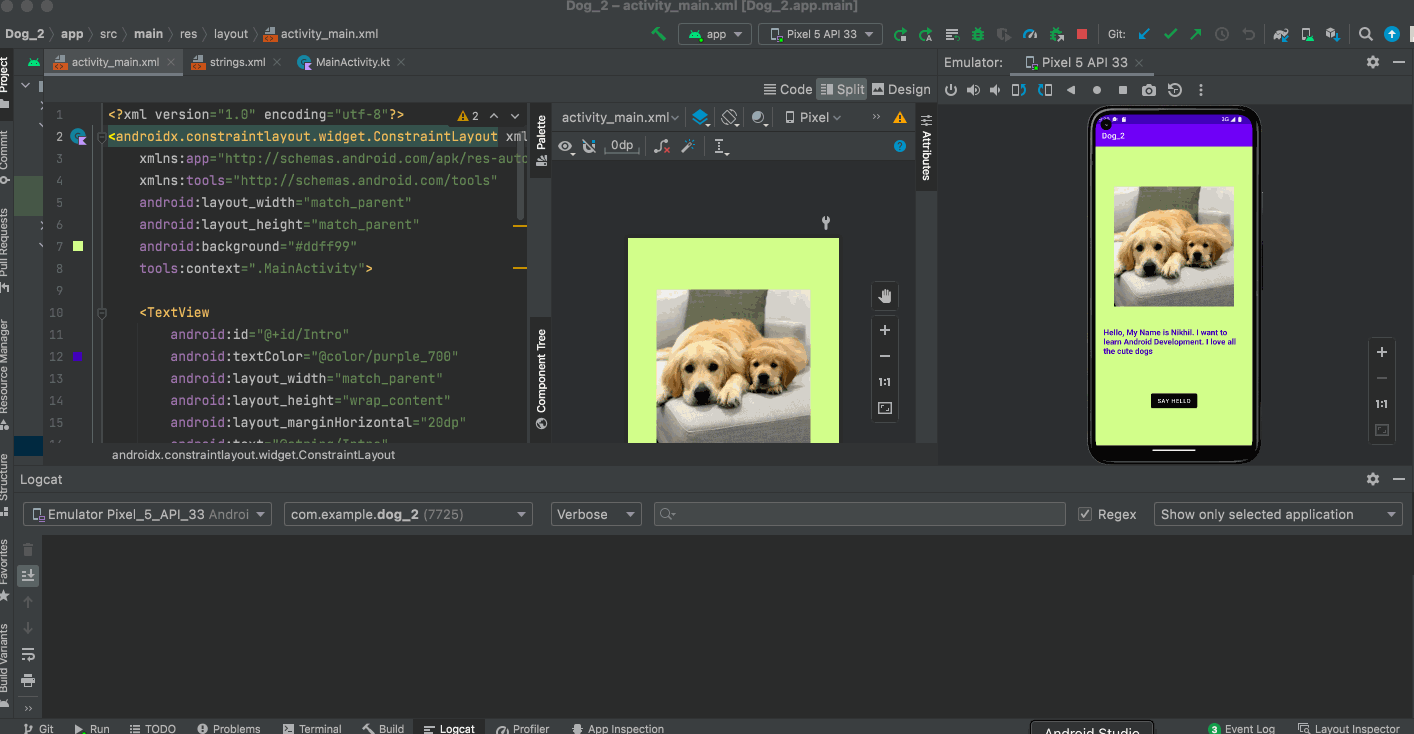Toggle Use Soft Wraps in Logcat
The height and width of the screenshot is (734, 1414).
[x=28, y=654]
